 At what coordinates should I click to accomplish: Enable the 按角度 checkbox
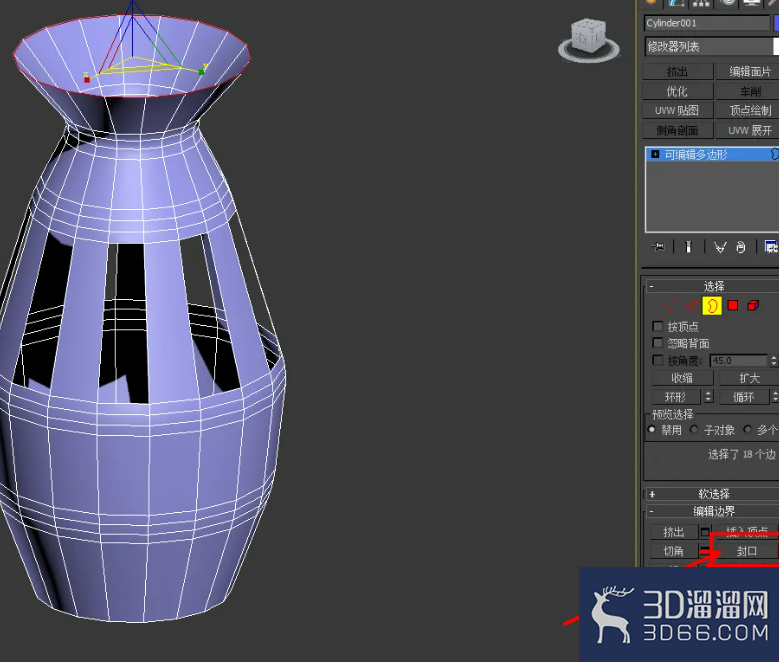[657, 360]
